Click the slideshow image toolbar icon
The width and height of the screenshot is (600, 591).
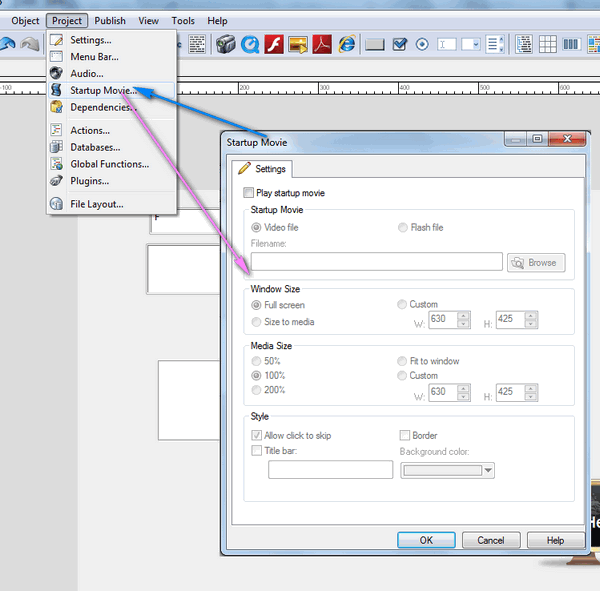point(298,44)
